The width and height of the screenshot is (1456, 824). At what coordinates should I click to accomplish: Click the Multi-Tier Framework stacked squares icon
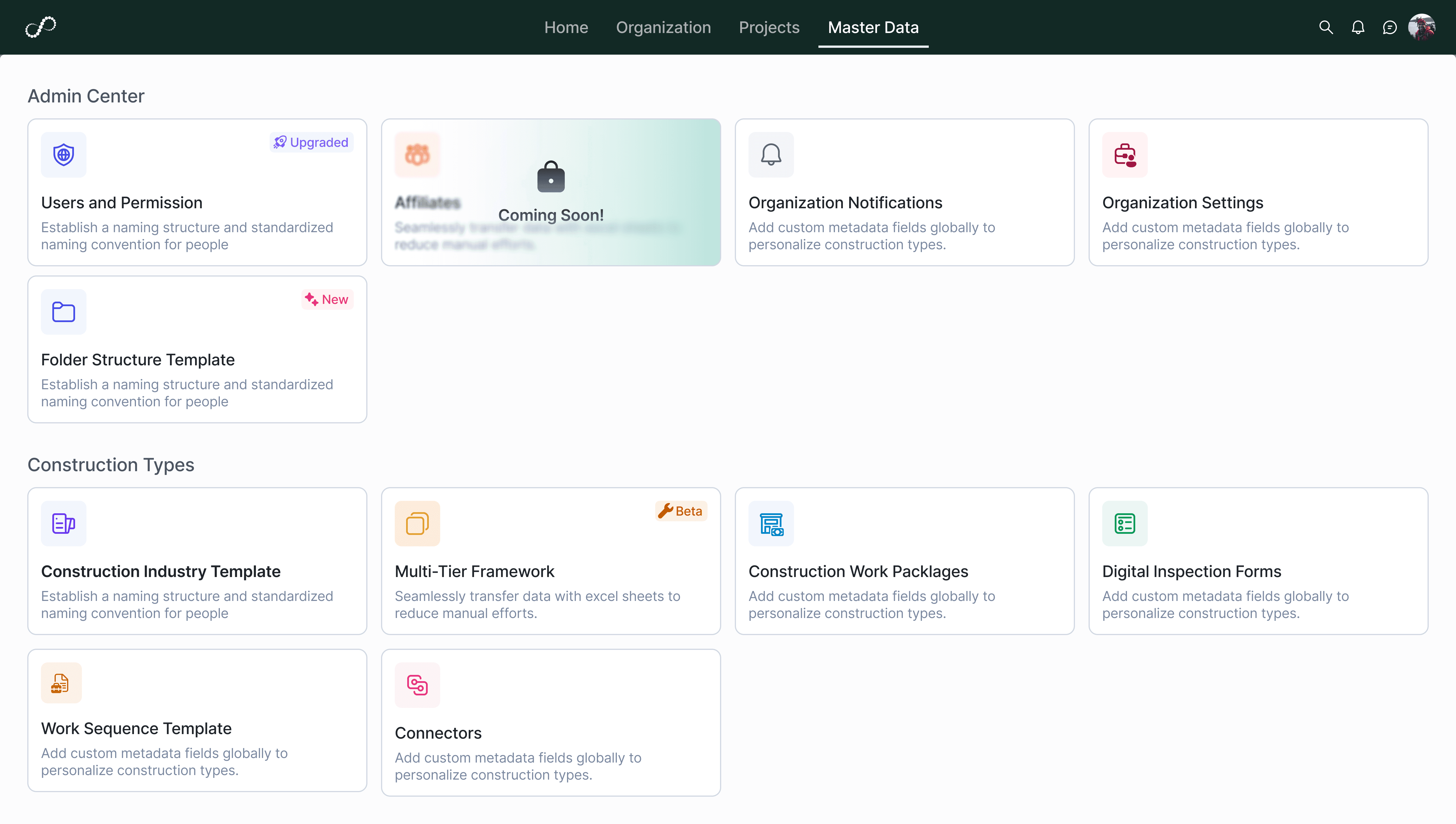click(x=417, y=524)
